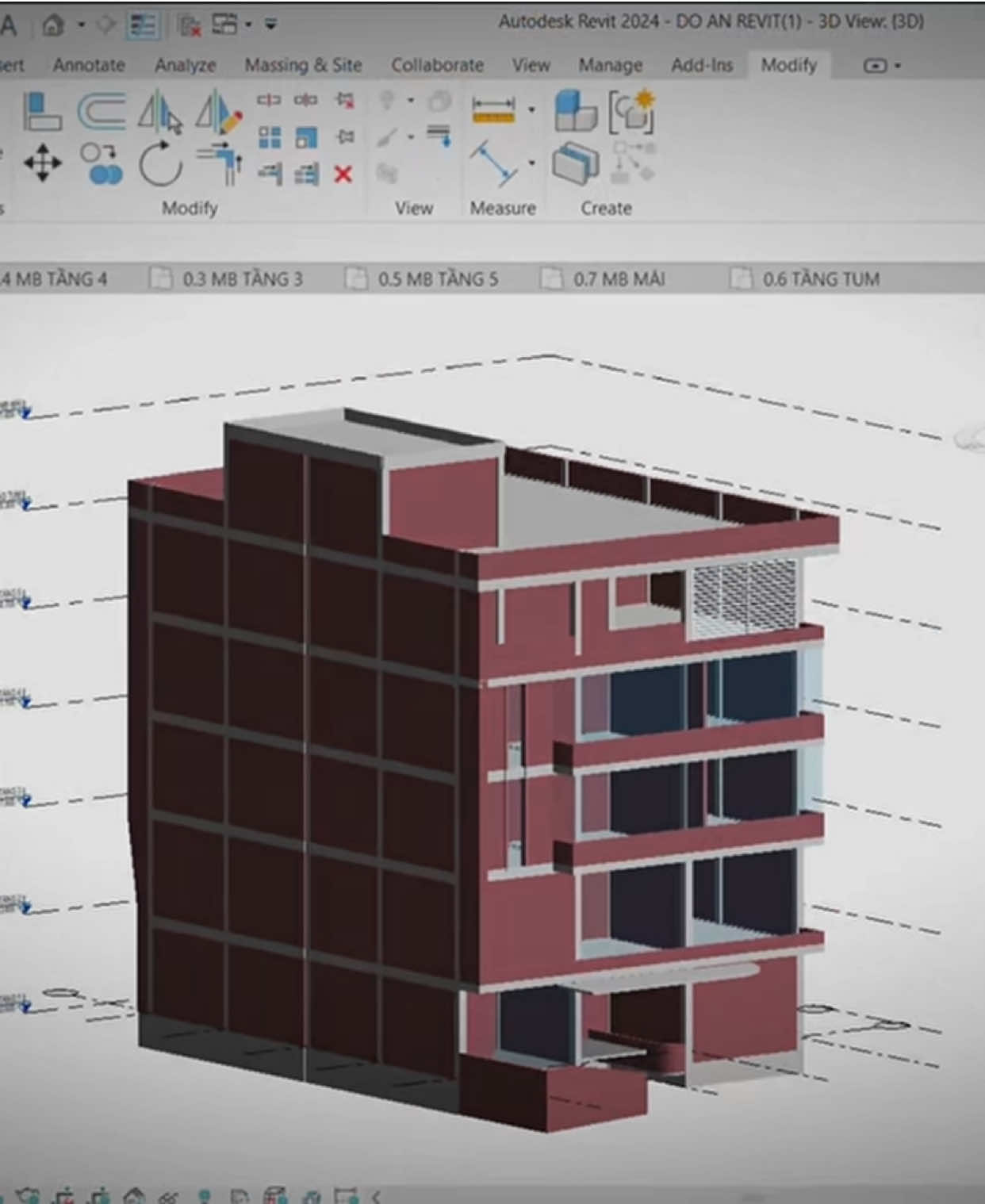Open the Switch Windows dropdown arrow
The height and width of the screenshot is (1204, 985).
click(x=248, y=25)
